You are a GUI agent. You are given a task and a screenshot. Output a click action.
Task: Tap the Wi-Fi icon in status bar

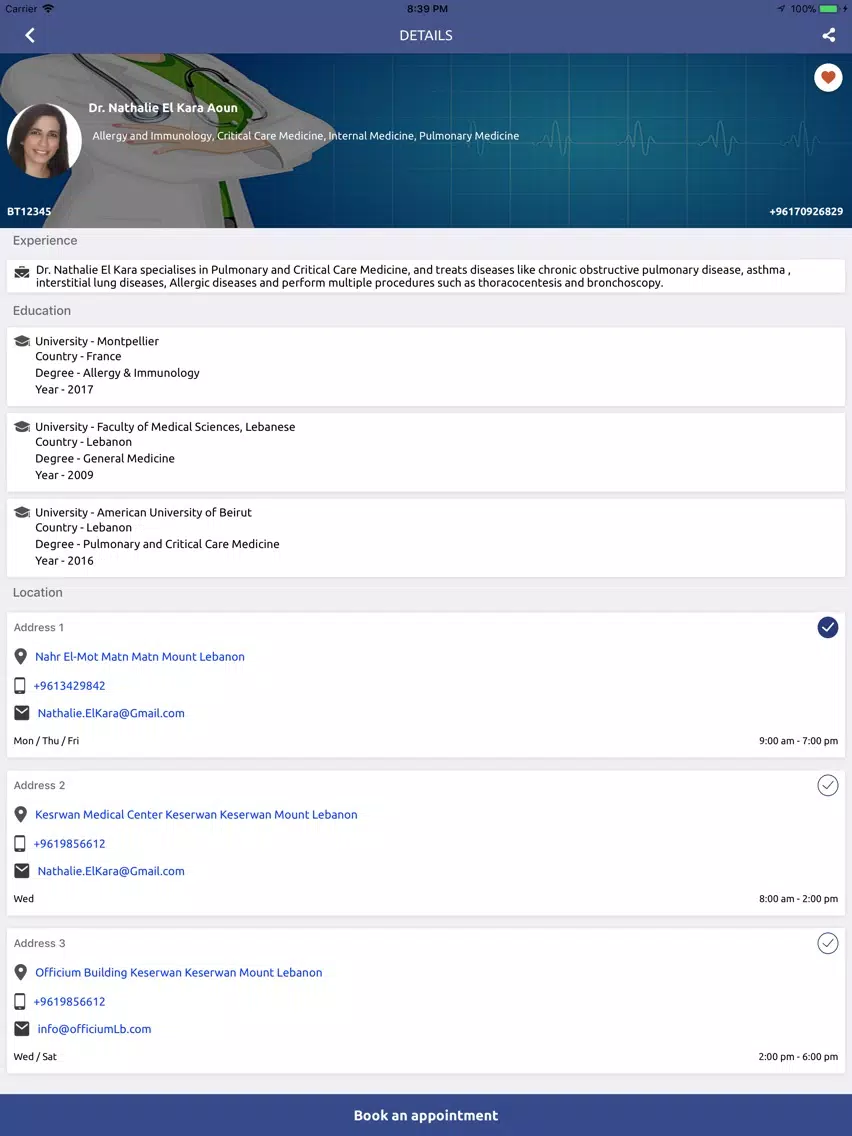(x=48, y=9)
